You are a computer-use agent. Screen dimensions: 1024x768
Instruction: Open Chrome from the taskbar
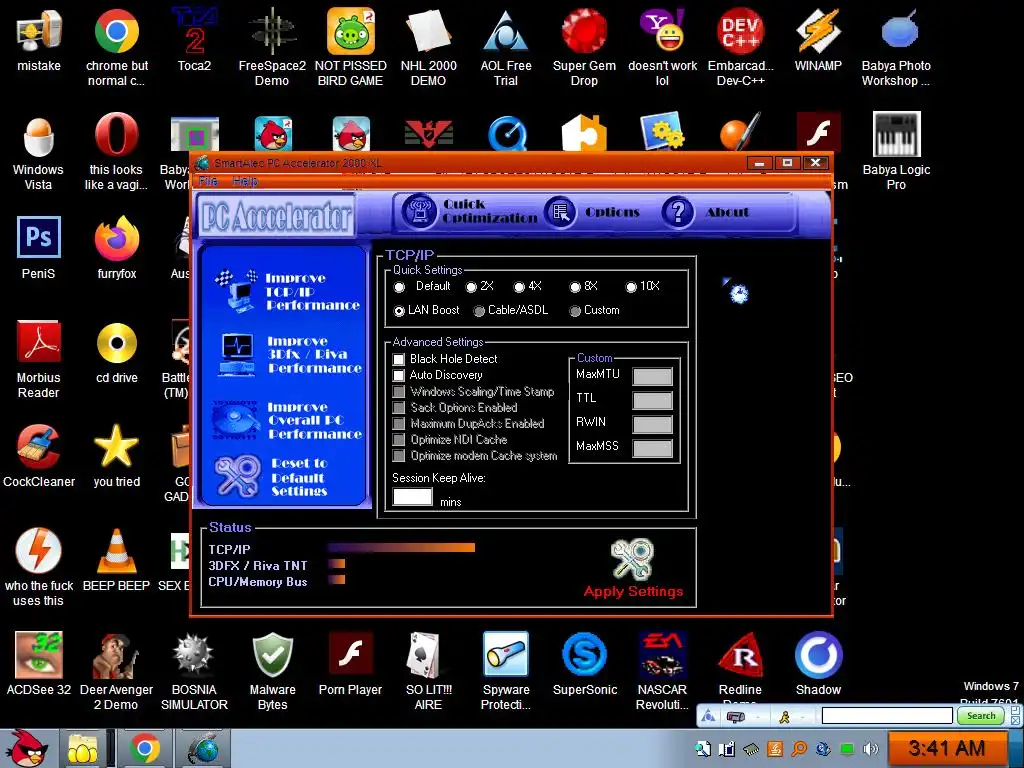point(144,748)
